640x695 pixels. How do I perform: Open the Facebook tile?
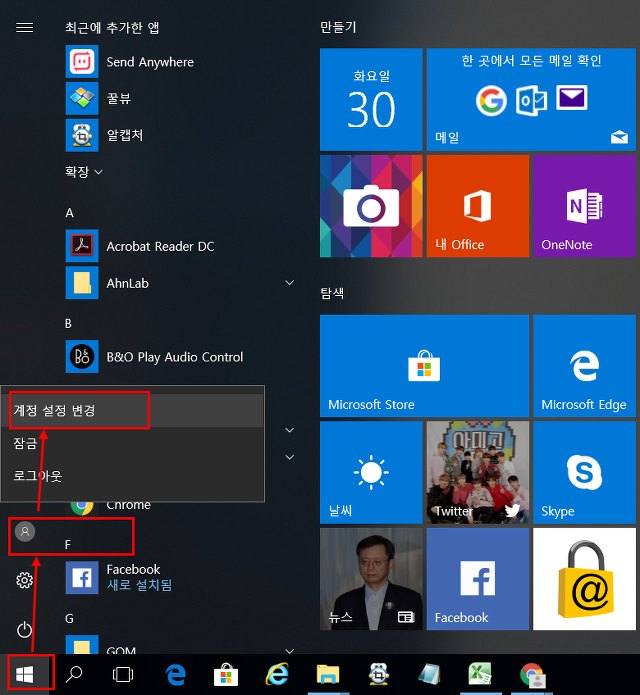(x=478, y=579)
